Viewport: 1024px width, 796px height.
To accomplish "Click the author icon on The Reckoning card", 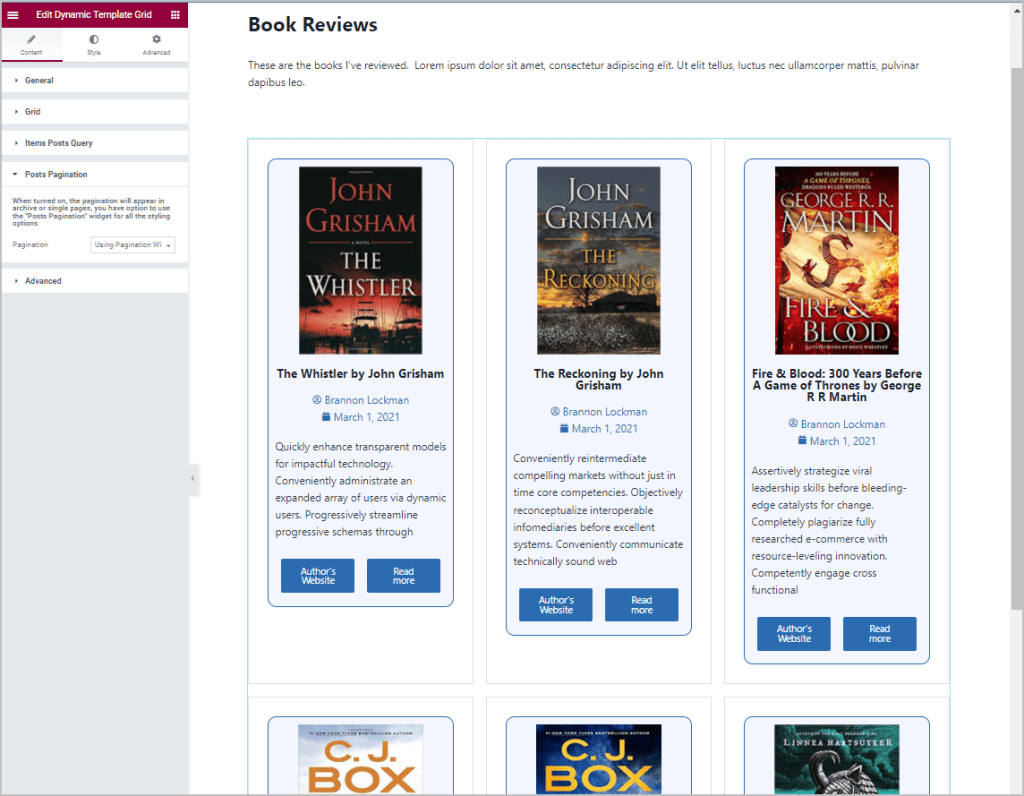I will point(555,411).
